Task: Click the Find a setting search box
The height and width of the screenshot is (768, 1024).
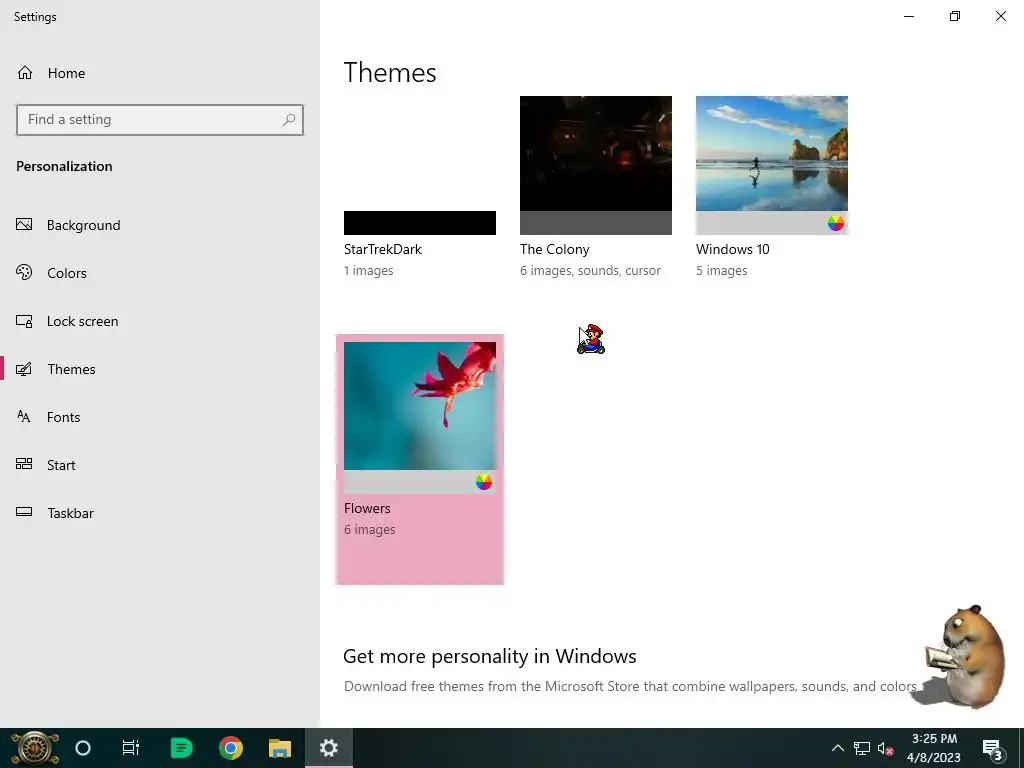Action: tap(160, 120)
